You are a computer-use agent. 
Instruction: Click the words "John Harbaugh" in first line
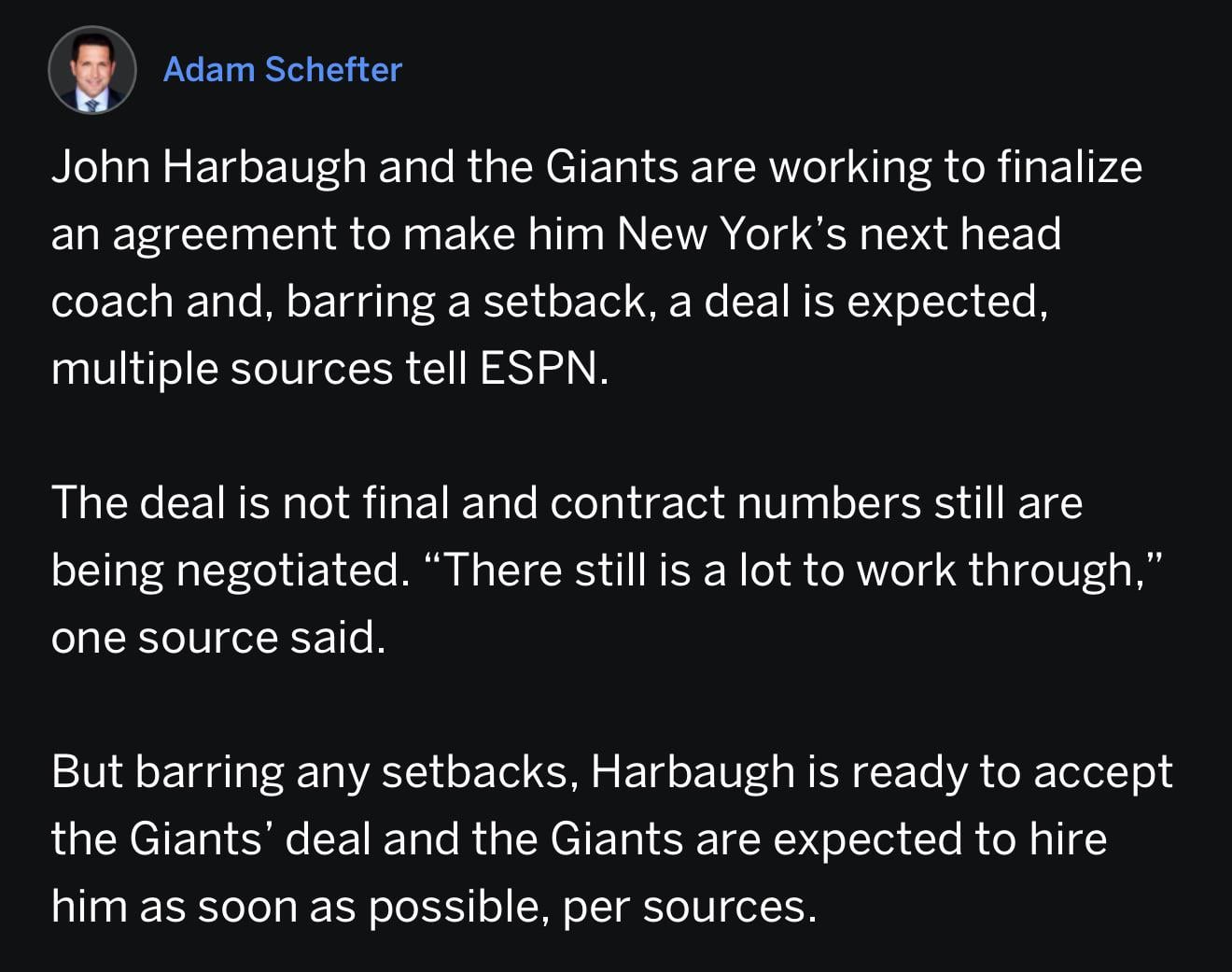pos(208,168)
